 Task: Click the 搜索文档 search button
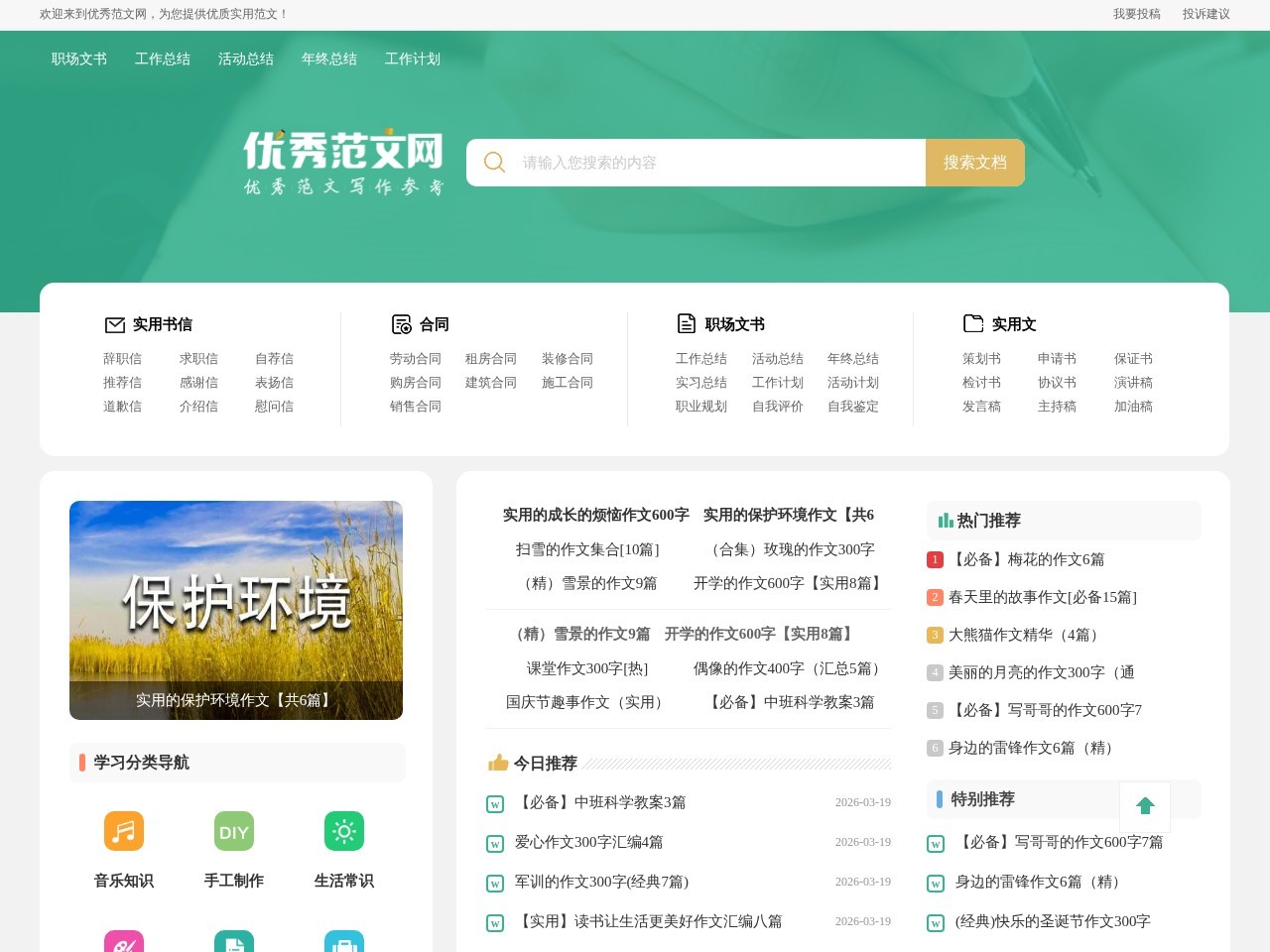974,162
